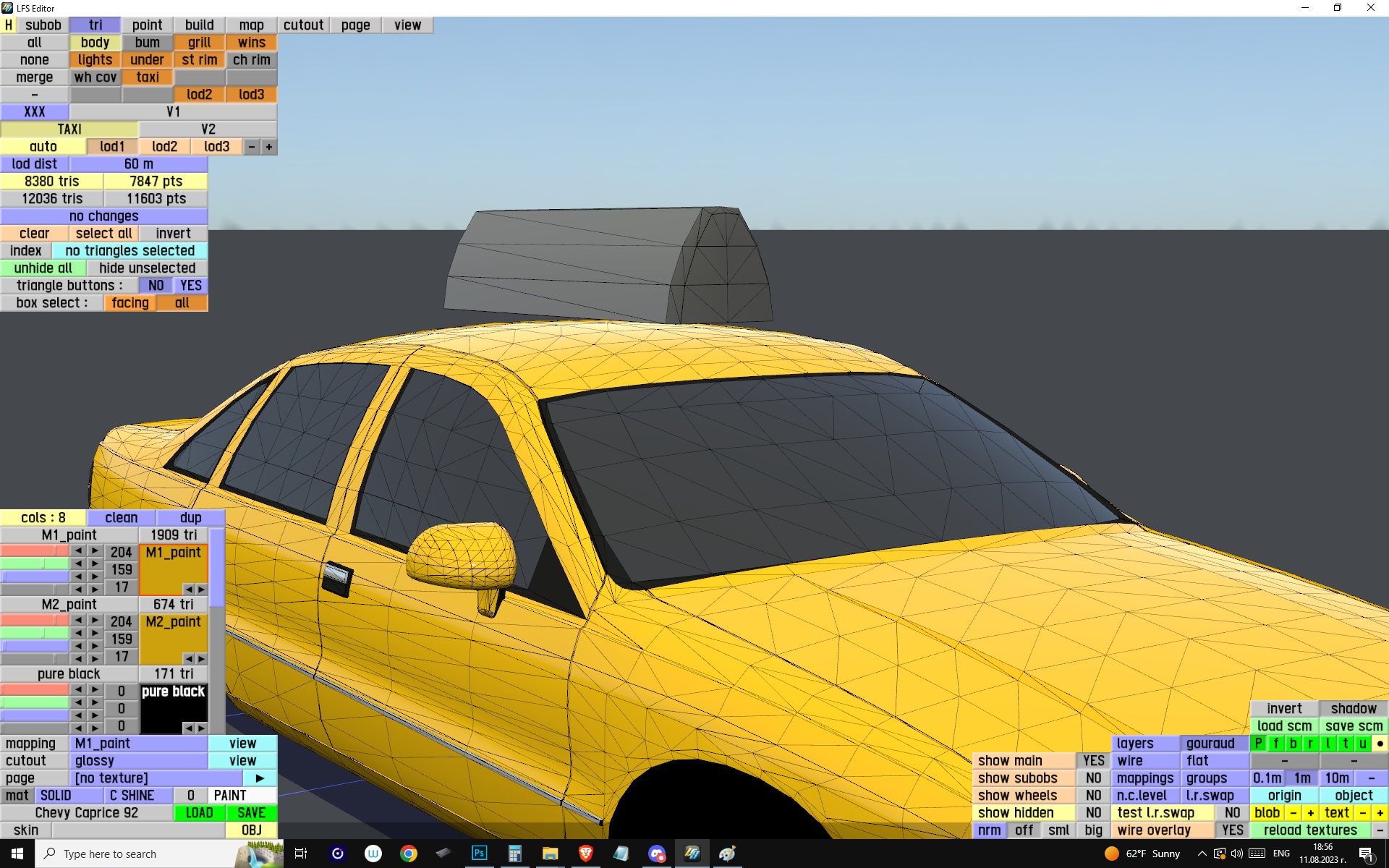Click the blob size plus button
Screen dimensions: 1389x868
coord(1310,813)
